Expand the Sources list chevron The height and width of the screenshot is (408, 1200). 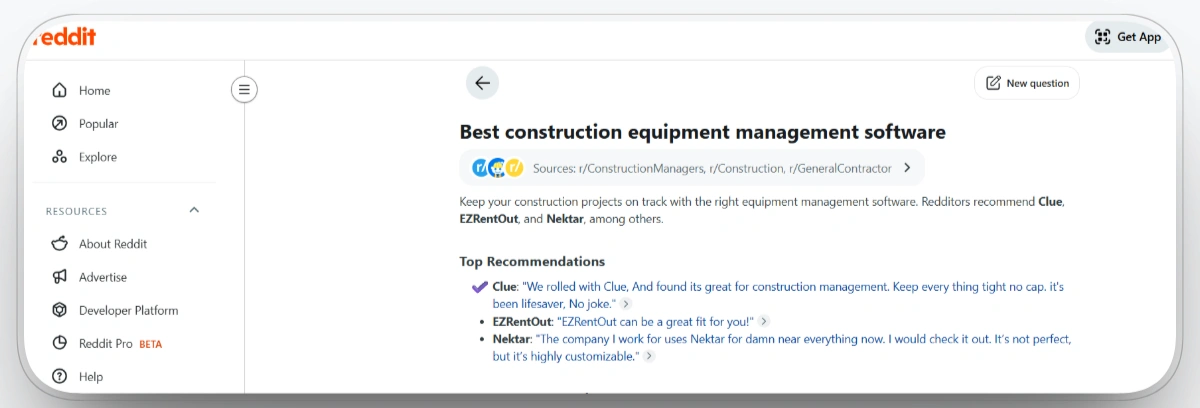[907, 168]
